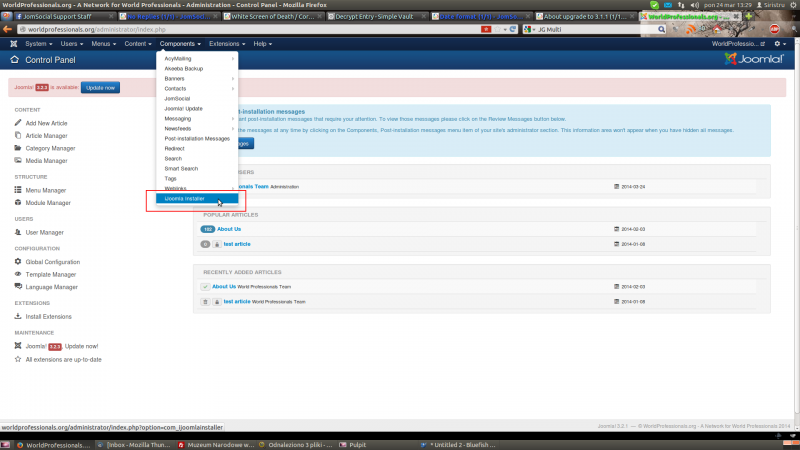
Task: Open the About Us link in Popular Articles
Action: 229,229
